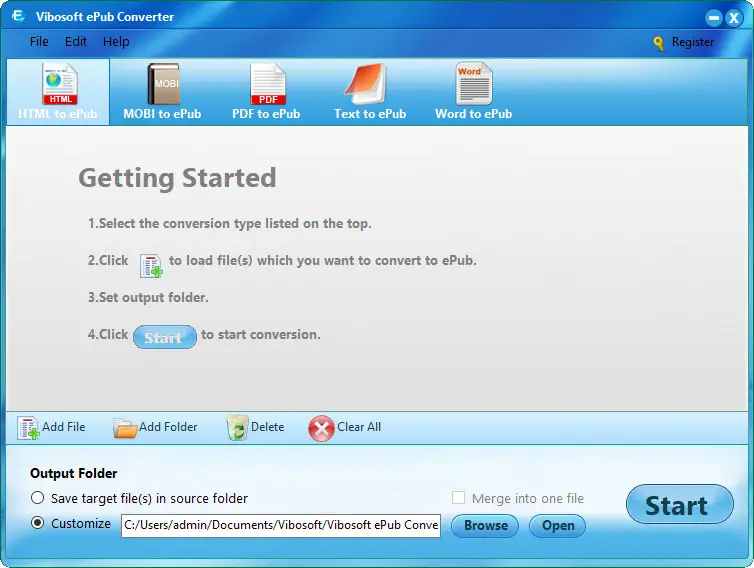Close the ePub Converter window

pyautogui.click(x=734, y=18)
